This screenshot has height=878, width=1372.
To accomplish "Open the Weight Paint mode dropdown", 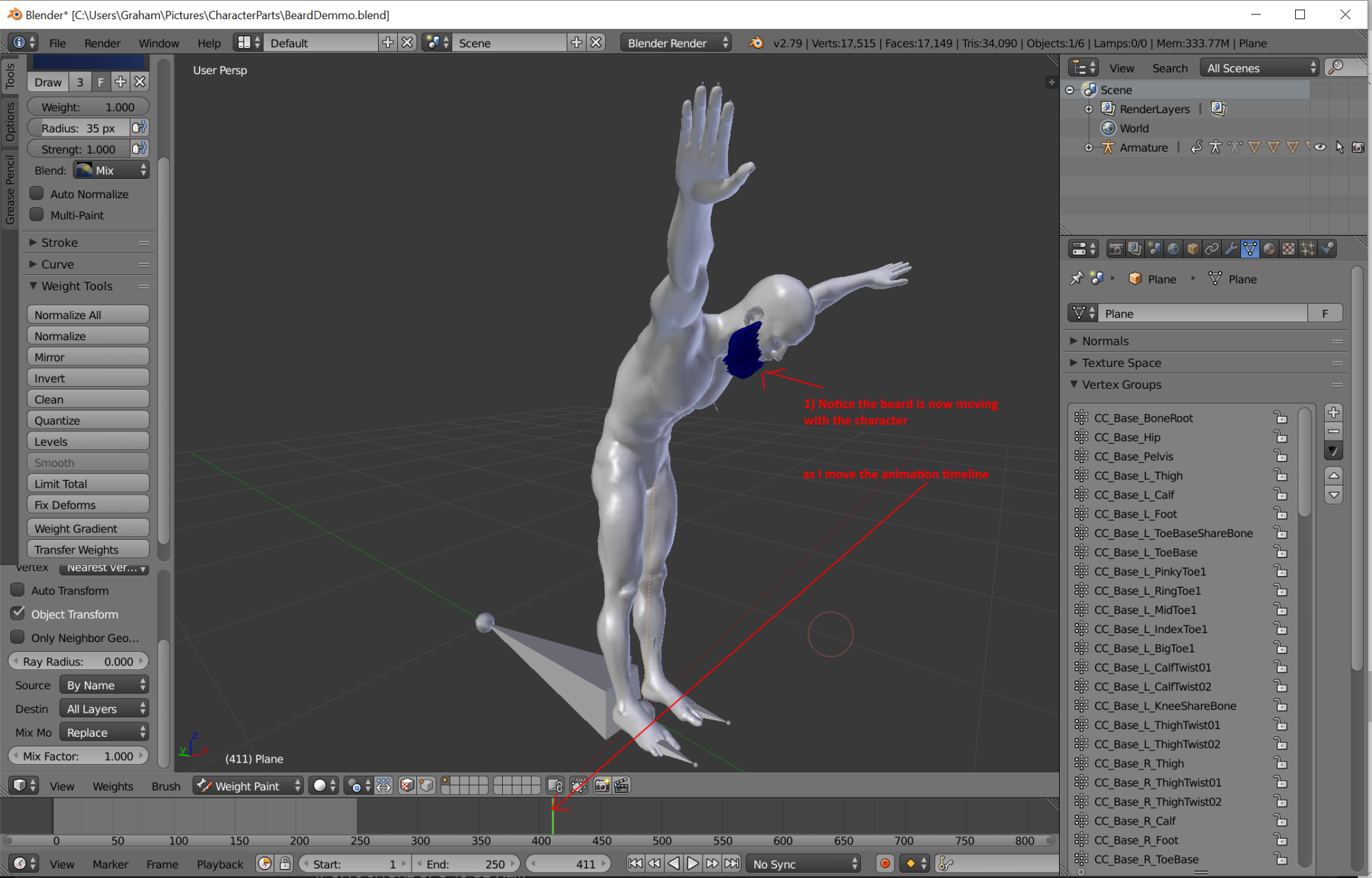I will (x=248, y=786).
